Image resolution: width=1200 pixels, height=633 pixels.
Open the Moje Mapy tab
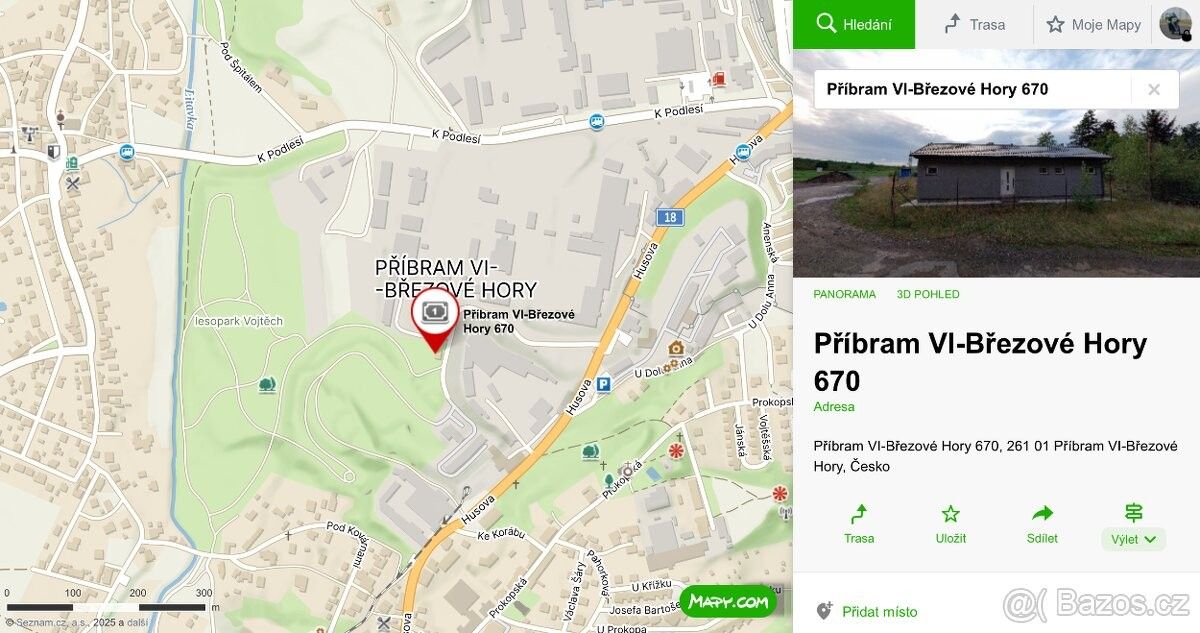[1093, 24]
